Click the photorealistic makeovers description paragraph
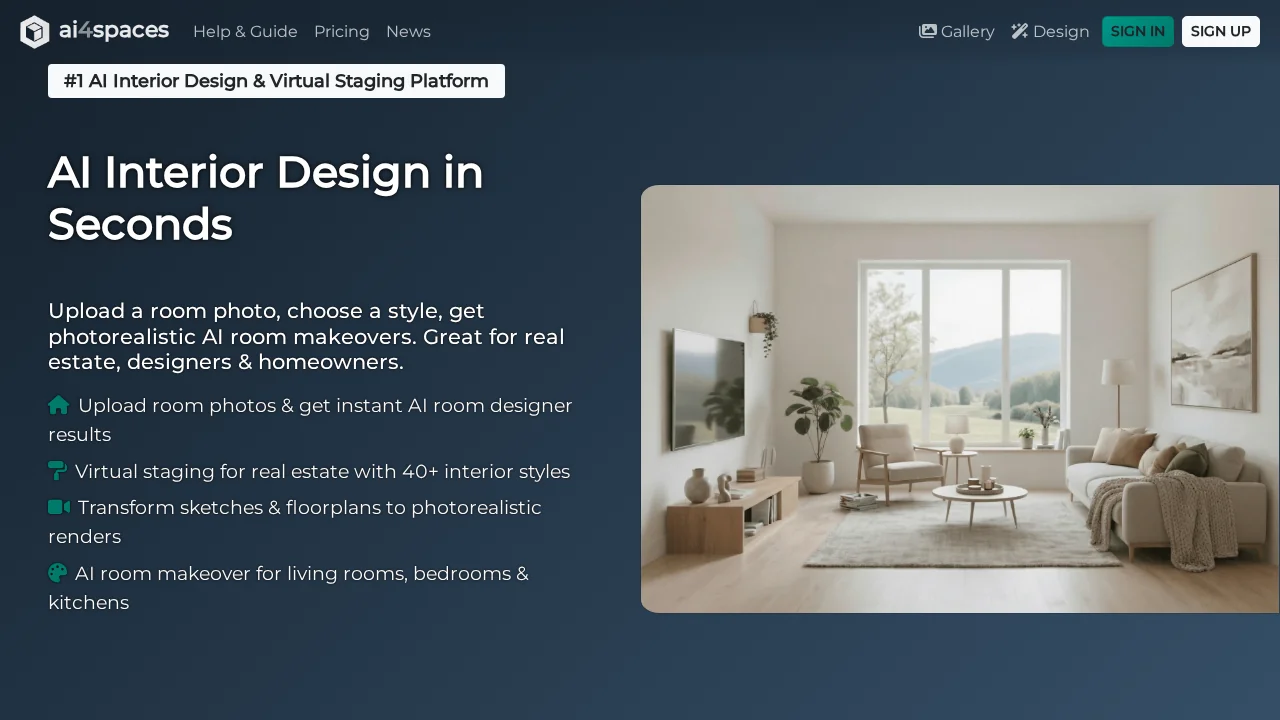Image resolution: width=1280 pixels, height=720 pixels. point(306,336)
